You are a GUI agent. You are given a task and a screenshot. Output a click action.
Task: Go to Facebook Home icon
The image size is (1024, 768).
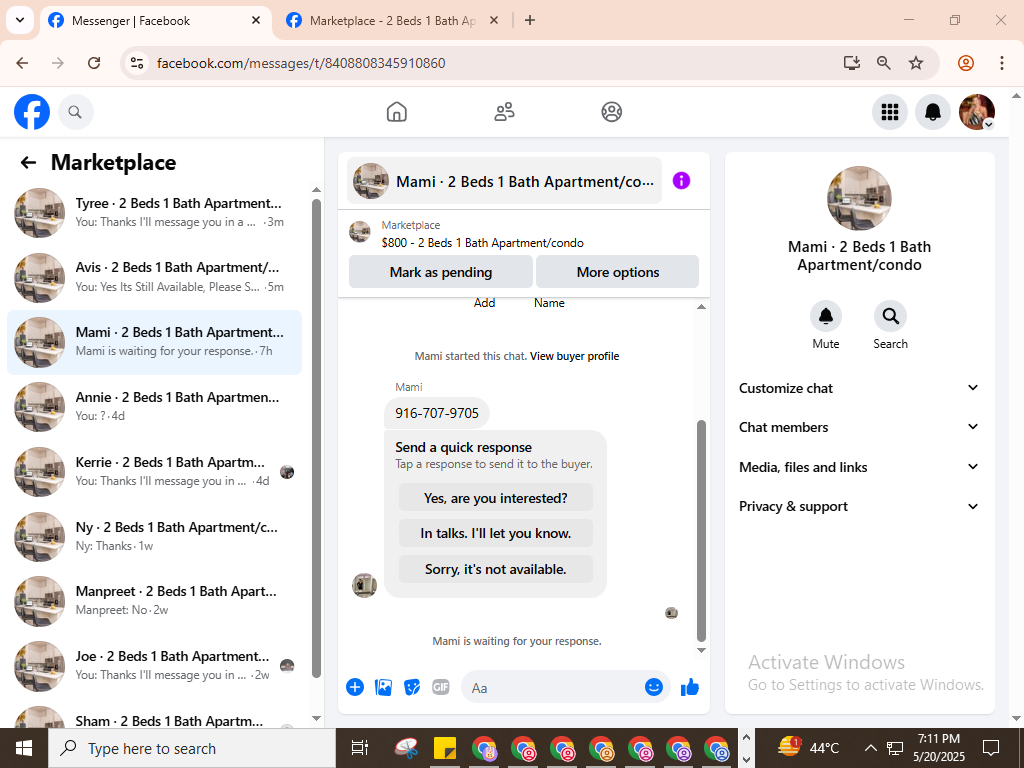pos(396,112)
